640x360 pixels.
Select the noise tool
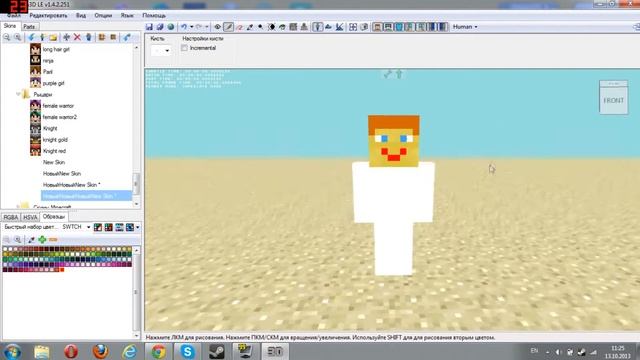[293, 27]
